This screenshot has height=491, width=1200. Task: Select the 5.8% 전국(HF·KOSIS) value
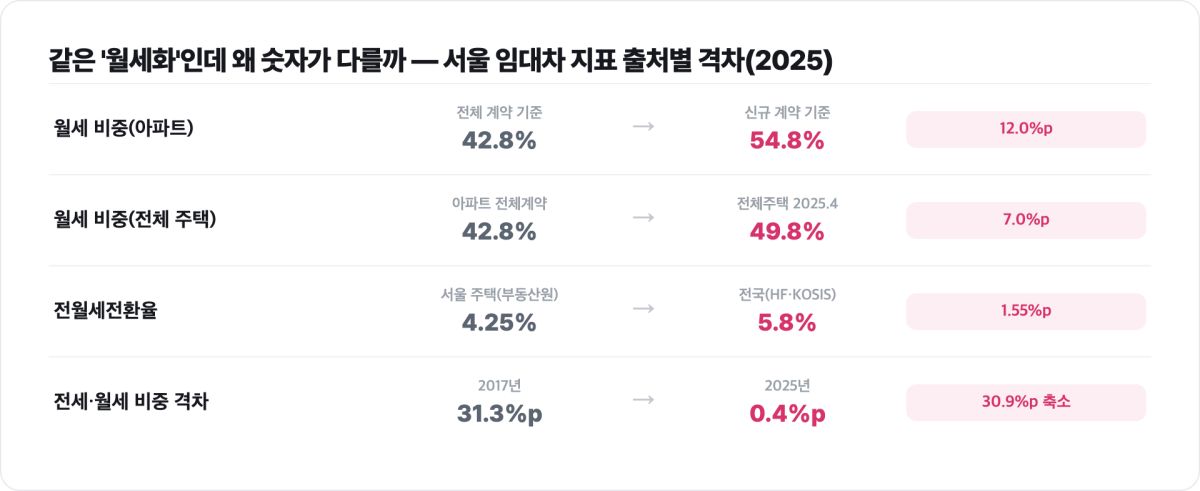click(x=787, y=323)
